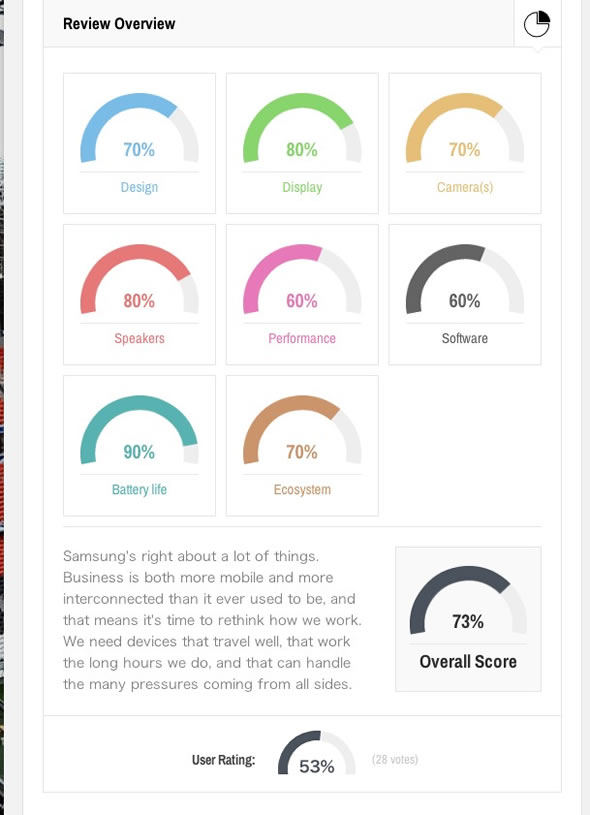Screen dimensions: 590x815
Task: Click the Display label text
Action: 302,188
